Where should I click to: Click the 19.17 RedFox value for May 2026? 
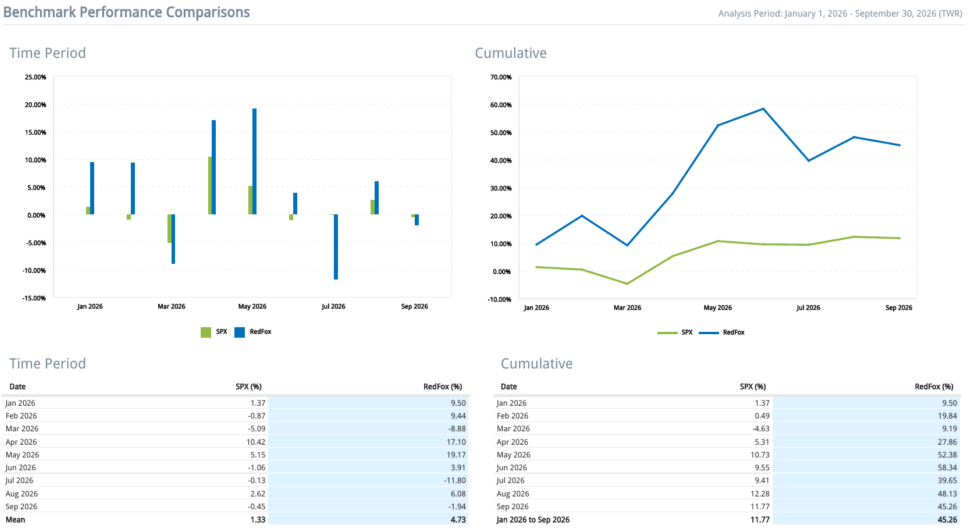(456, 455)
